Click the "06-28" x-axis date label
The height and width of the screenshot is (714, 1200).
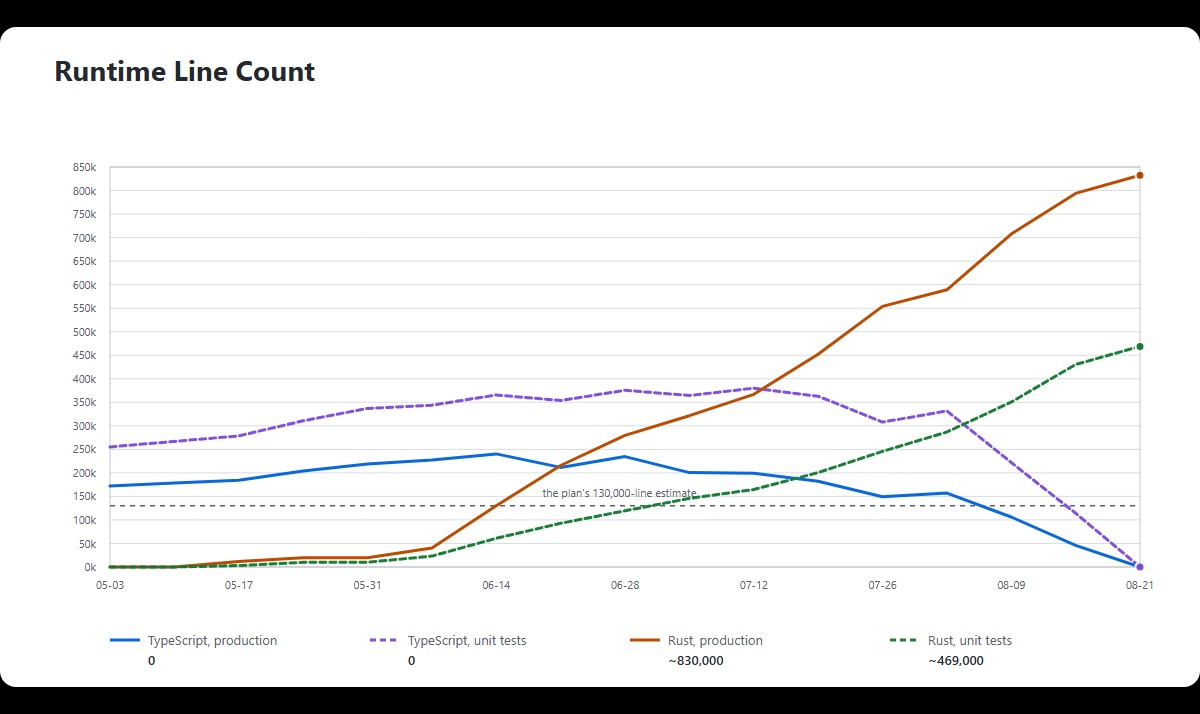(x=625, y=586)
